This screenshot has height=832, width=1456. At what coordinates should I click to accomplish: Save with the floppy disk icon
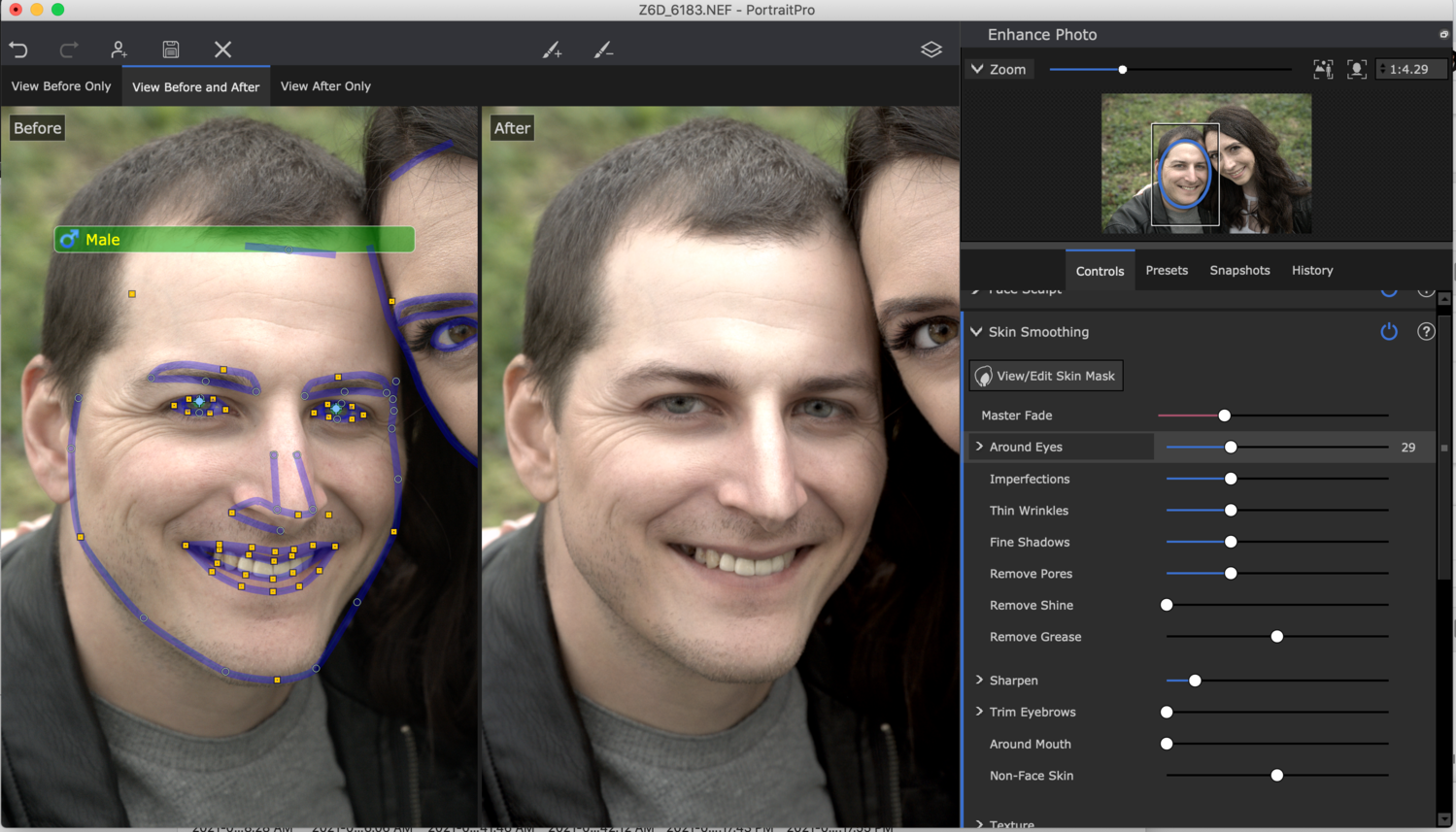coord(171,50)
